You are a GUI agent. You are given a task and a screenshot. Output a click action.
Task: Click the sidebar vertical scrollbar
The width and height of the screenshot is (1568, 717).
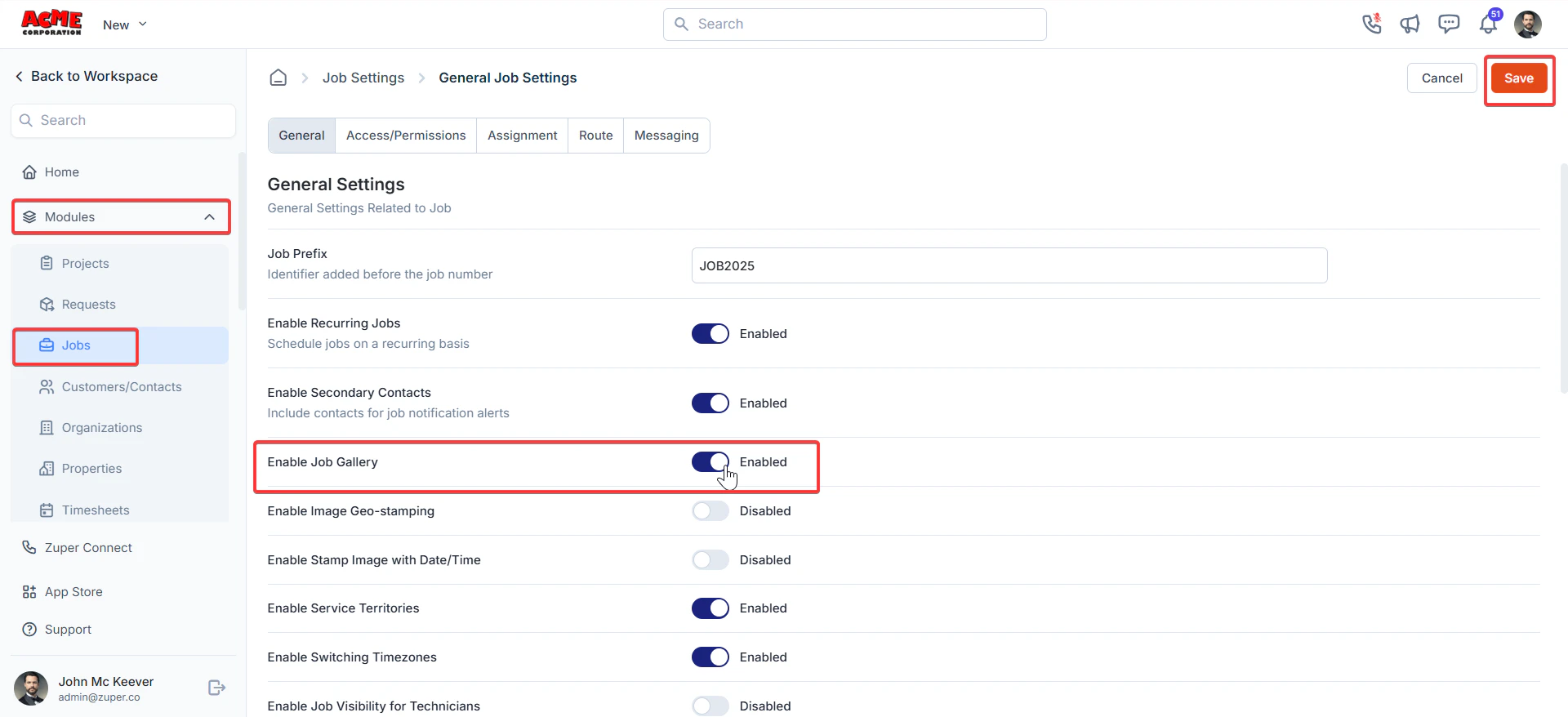(x=242, y=231)
